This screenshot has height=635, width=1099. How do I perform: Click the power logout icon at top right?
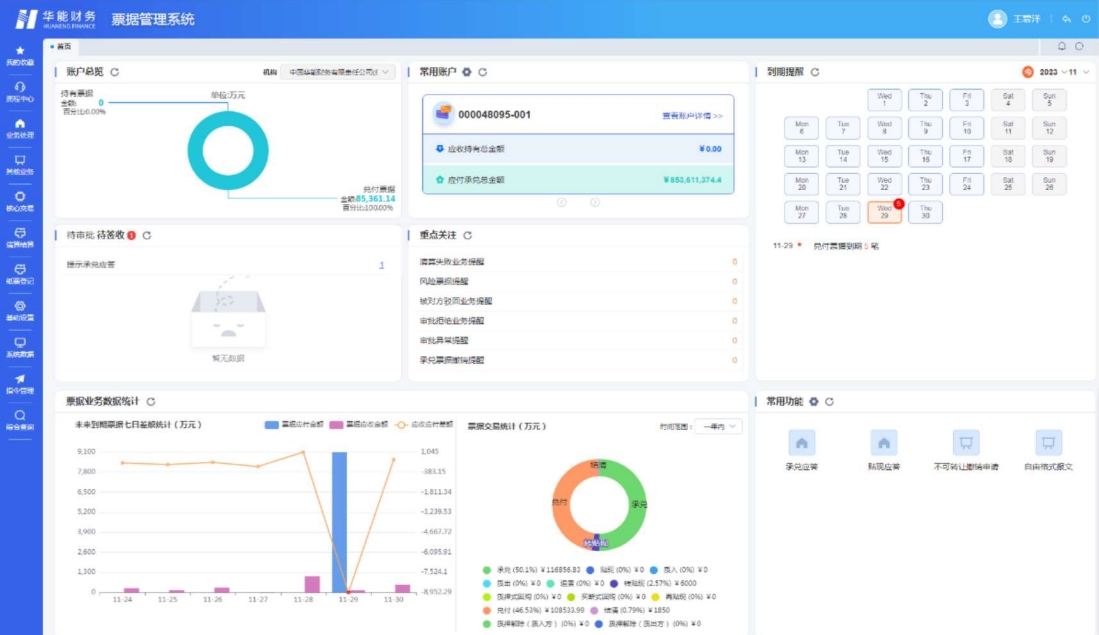click(x=1086, y=19)
